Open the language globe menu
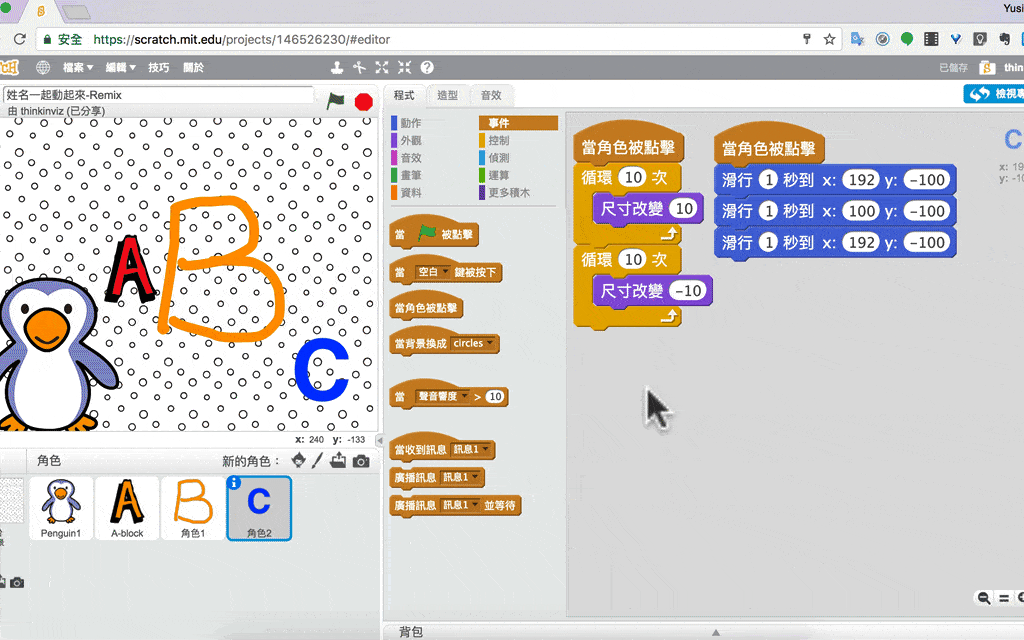 click(43, 67)
